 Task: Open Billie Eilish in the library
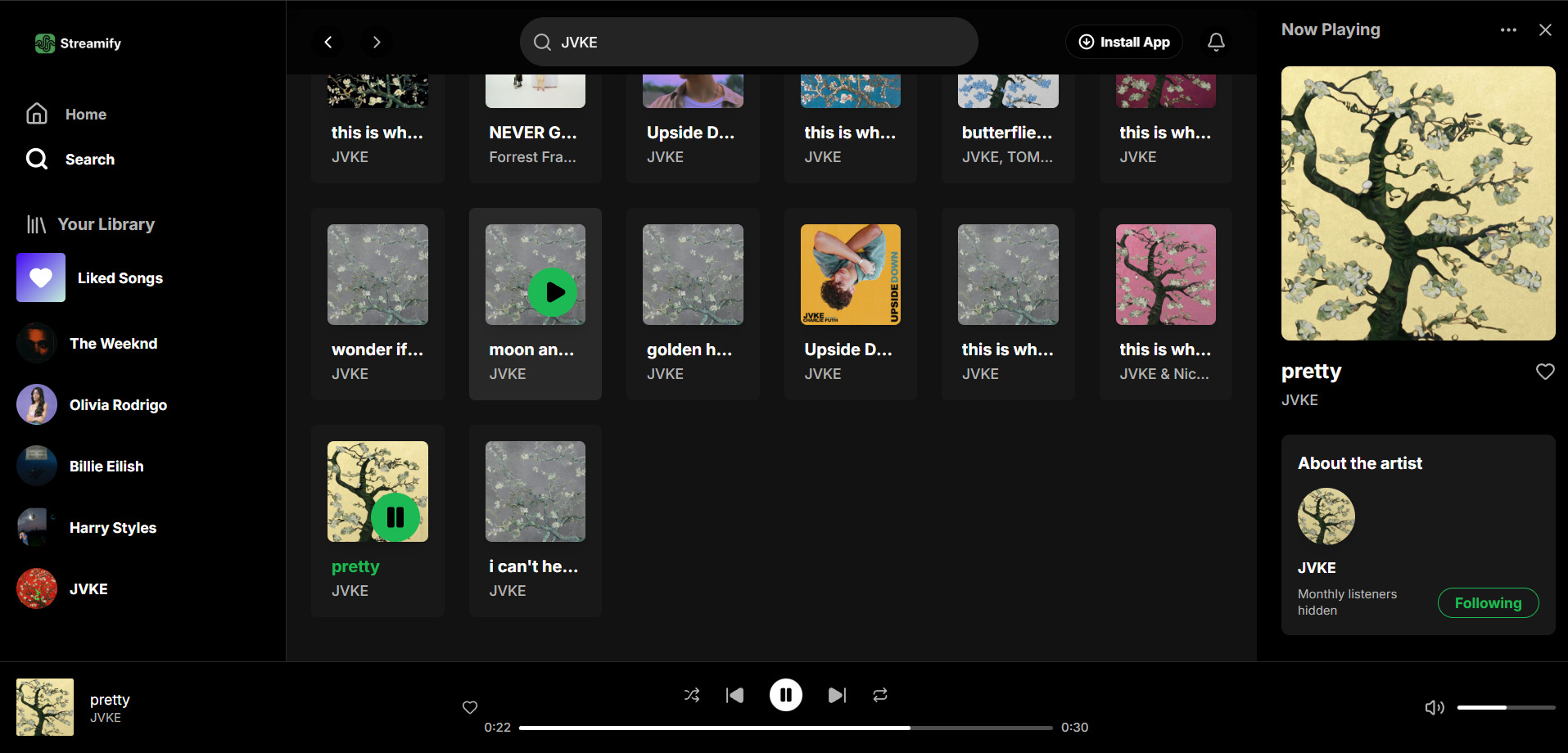point(81,466)
